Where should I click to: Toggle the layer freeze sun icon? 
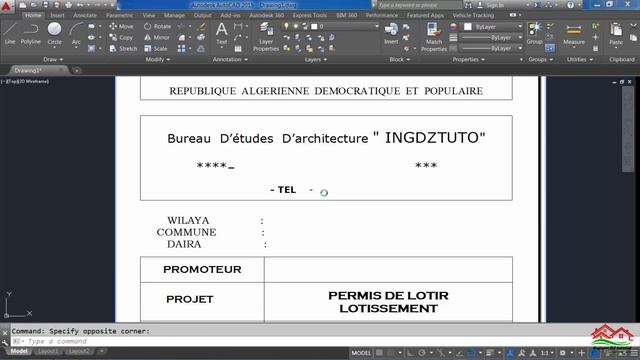pyautogui.click(x=296, y=26)
